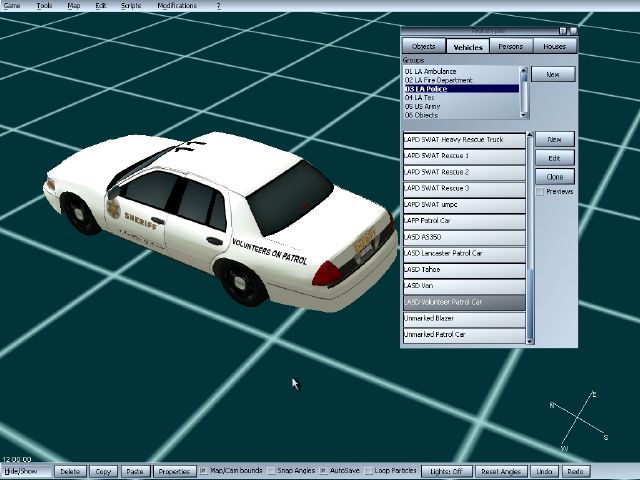Viewport: 640px width, 480px height.
Task: Switch to the Objects tab
Action: click(x=423, y=46)
